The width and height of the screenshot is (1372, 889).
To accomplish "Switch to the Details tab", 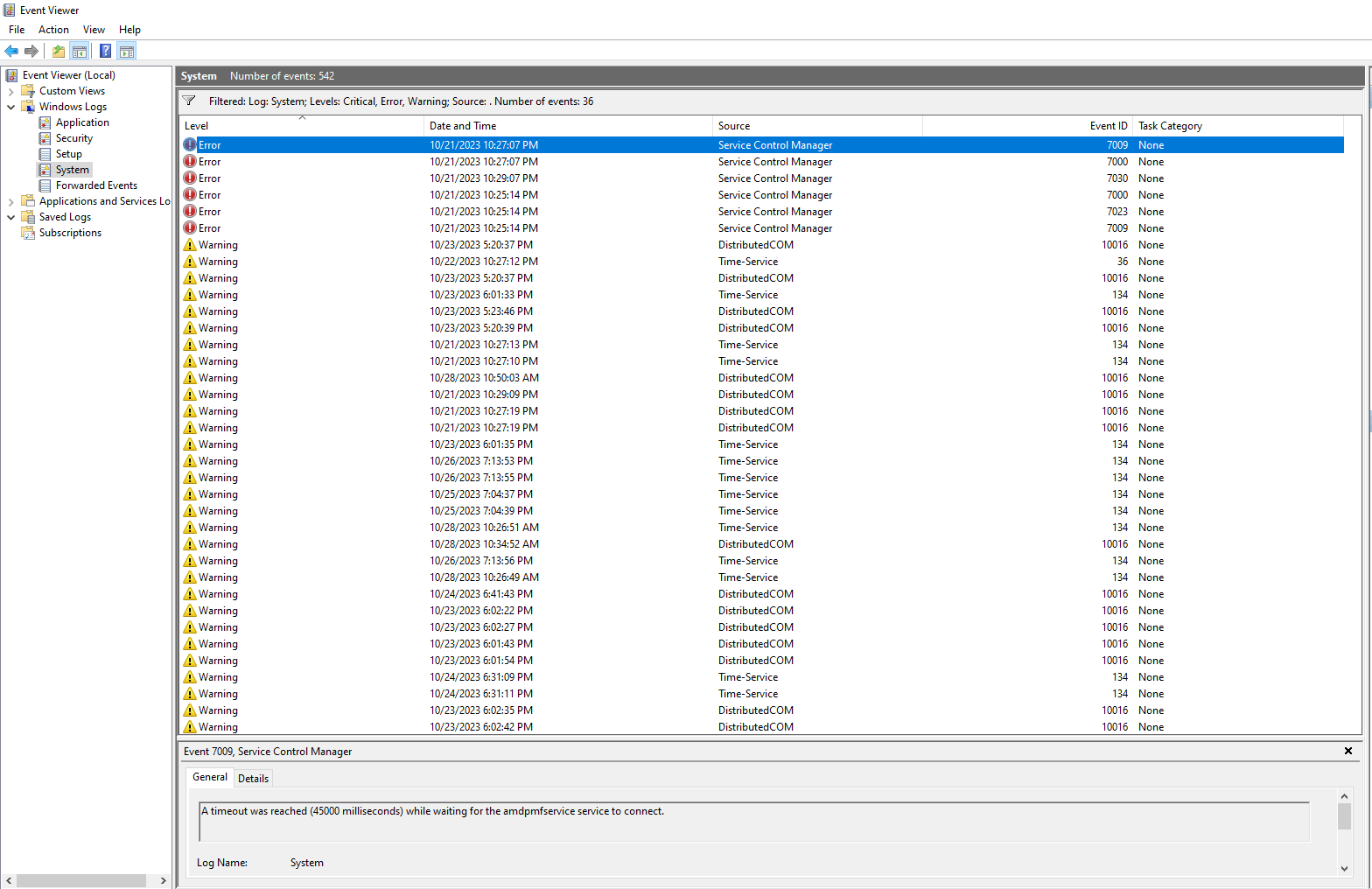I will click(253, 778).
